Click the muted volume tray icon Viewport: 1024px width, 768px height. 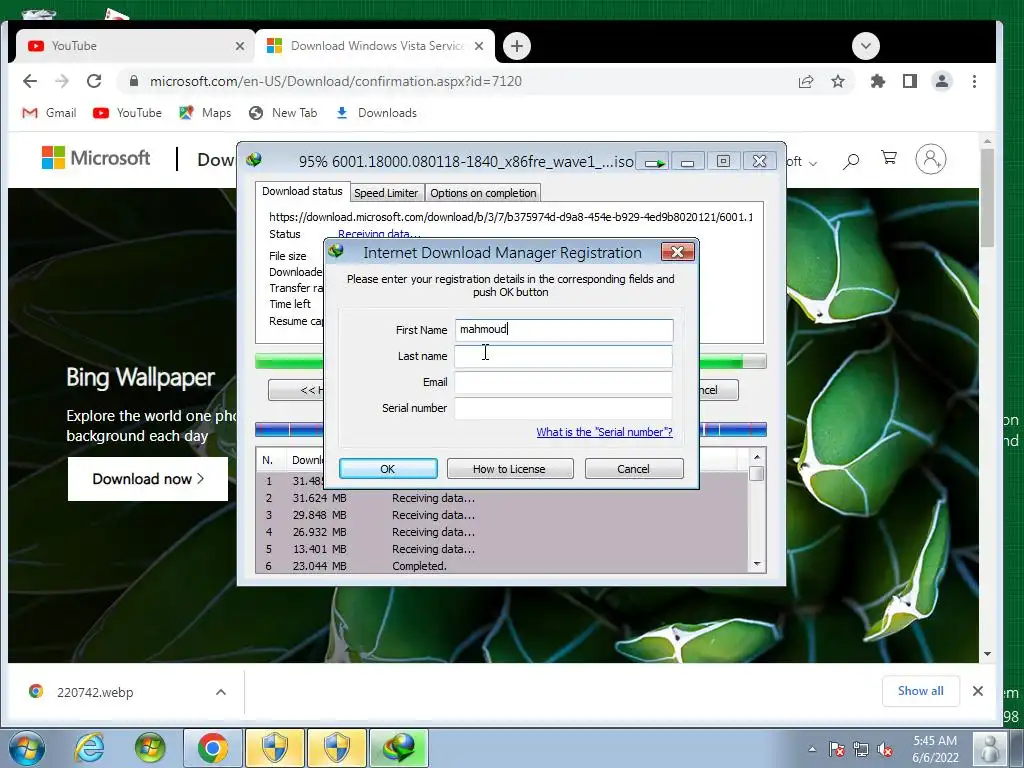tap(885, 750)
